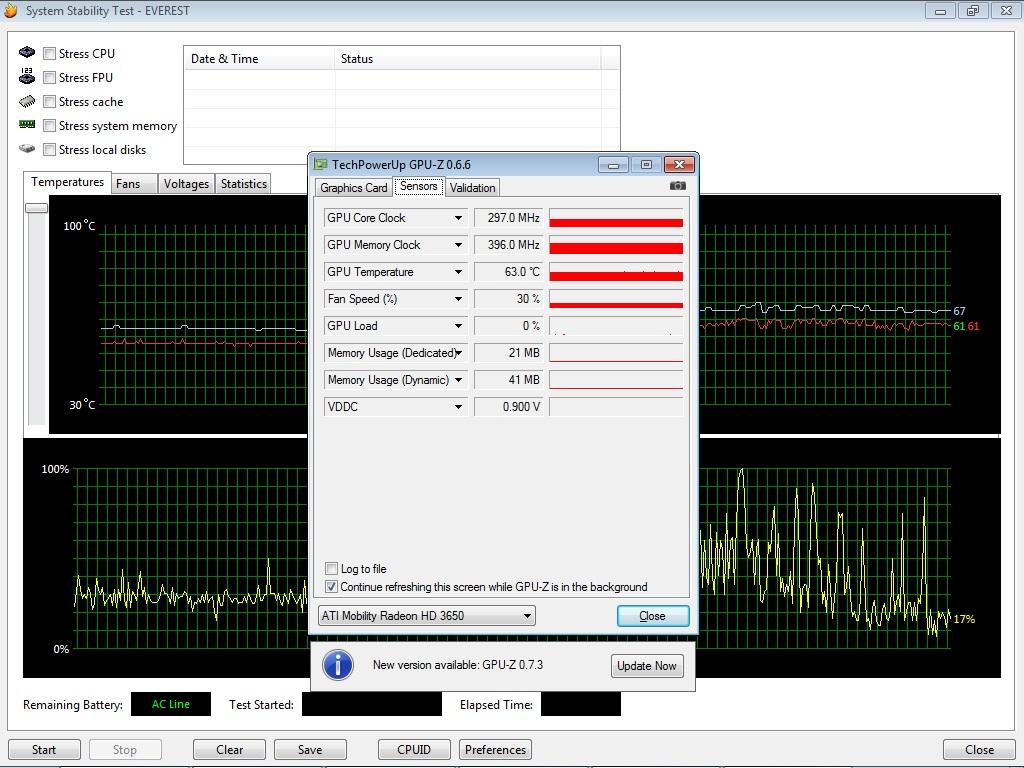Screen dimensions: 1024x768
Task: Open the GPU Core Clock sensor dropdown
Action: [x=458, y=218]
